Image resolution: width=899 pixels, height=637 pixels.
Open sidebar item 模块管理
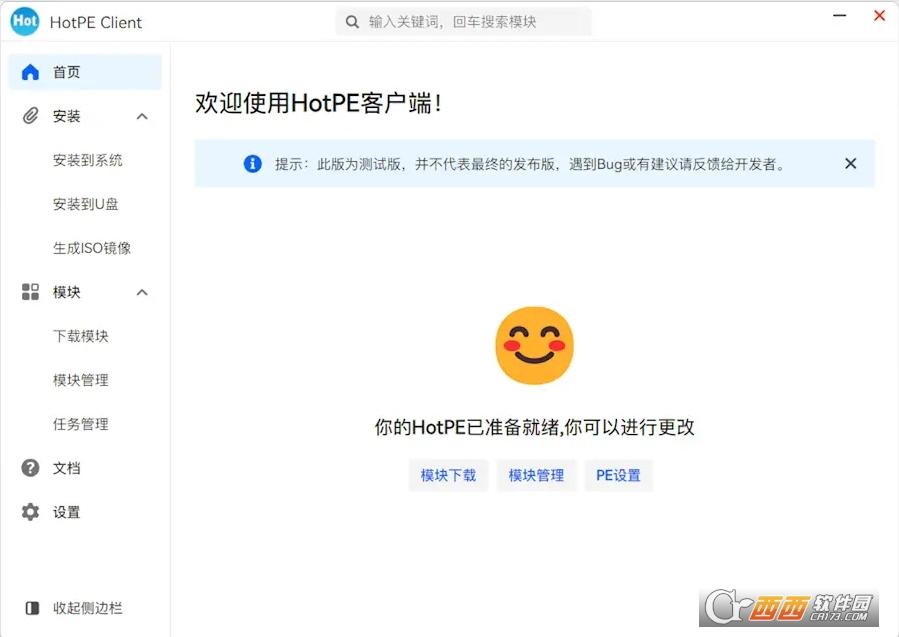click(x=81, y=380)
